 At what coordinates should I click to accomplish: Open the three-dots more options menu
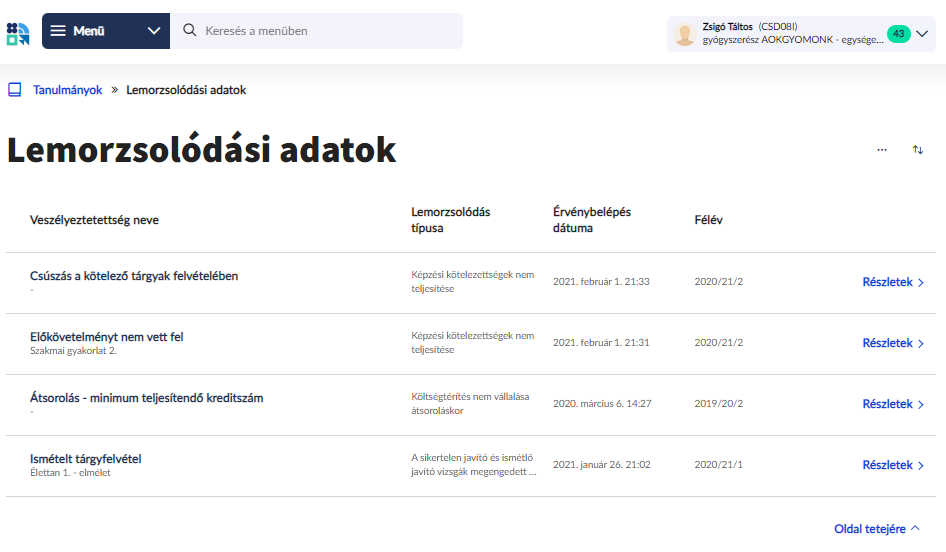pos(882,150)
